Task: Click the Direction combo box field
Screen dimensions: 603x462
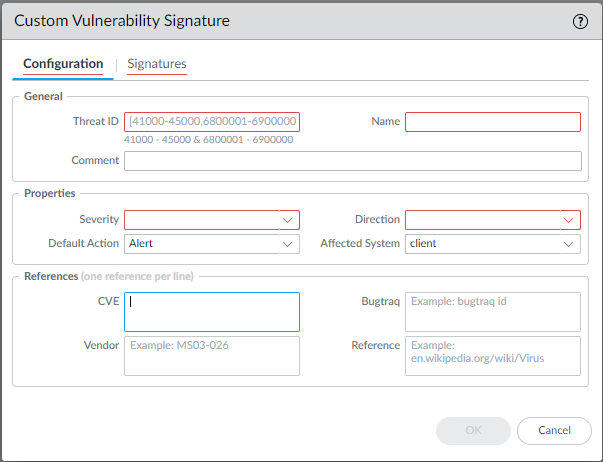Action: pyautogui.click(x=481, y=220)
